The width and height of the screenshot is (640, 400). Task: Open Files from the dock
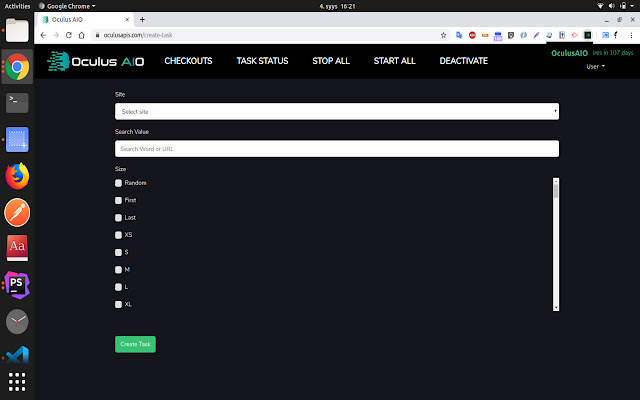coord(17,31)
